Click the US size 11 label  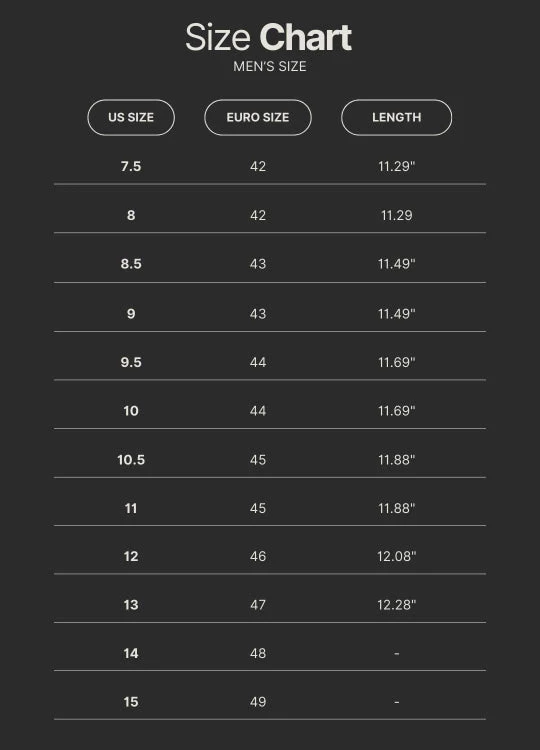(131, 508)
